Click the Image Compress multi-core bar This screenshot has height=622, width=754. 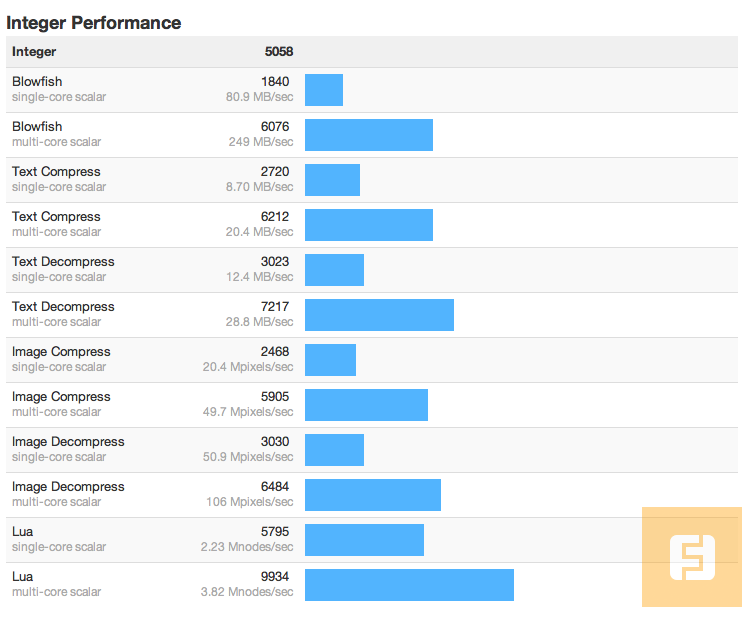click(366, 405)
